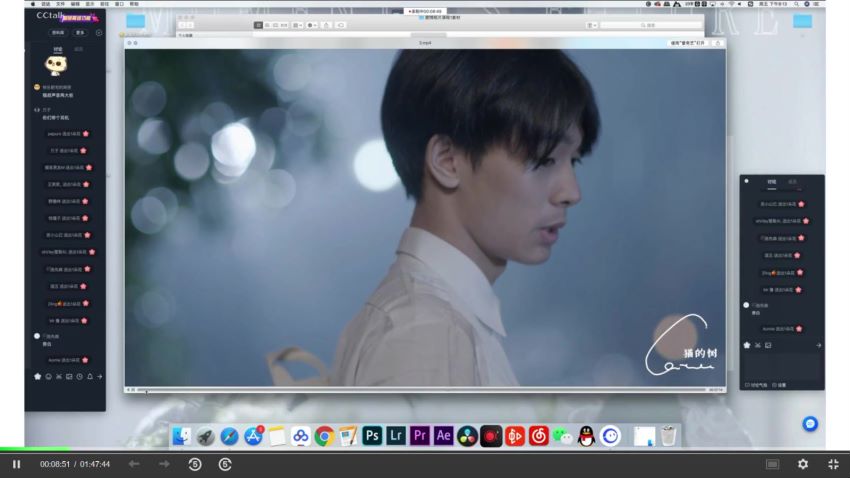This screenshot has height=478, width=850.
Task: Open the App Store in the Dock
Action: (253, 436)
